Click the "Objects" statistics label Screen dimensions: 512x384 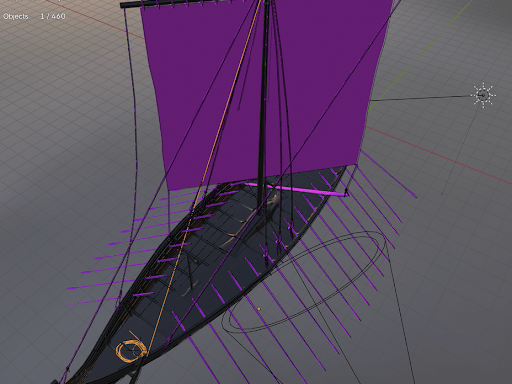16,16
